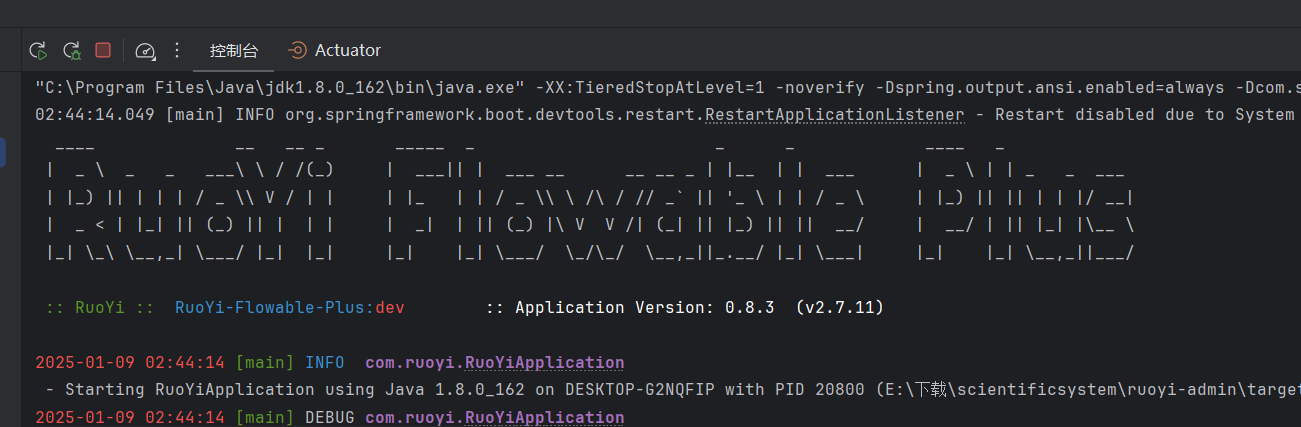
Task: Open com.ruoyi.RuoYiApplication link in the DEBUG line
Action: tap(494, 417)
